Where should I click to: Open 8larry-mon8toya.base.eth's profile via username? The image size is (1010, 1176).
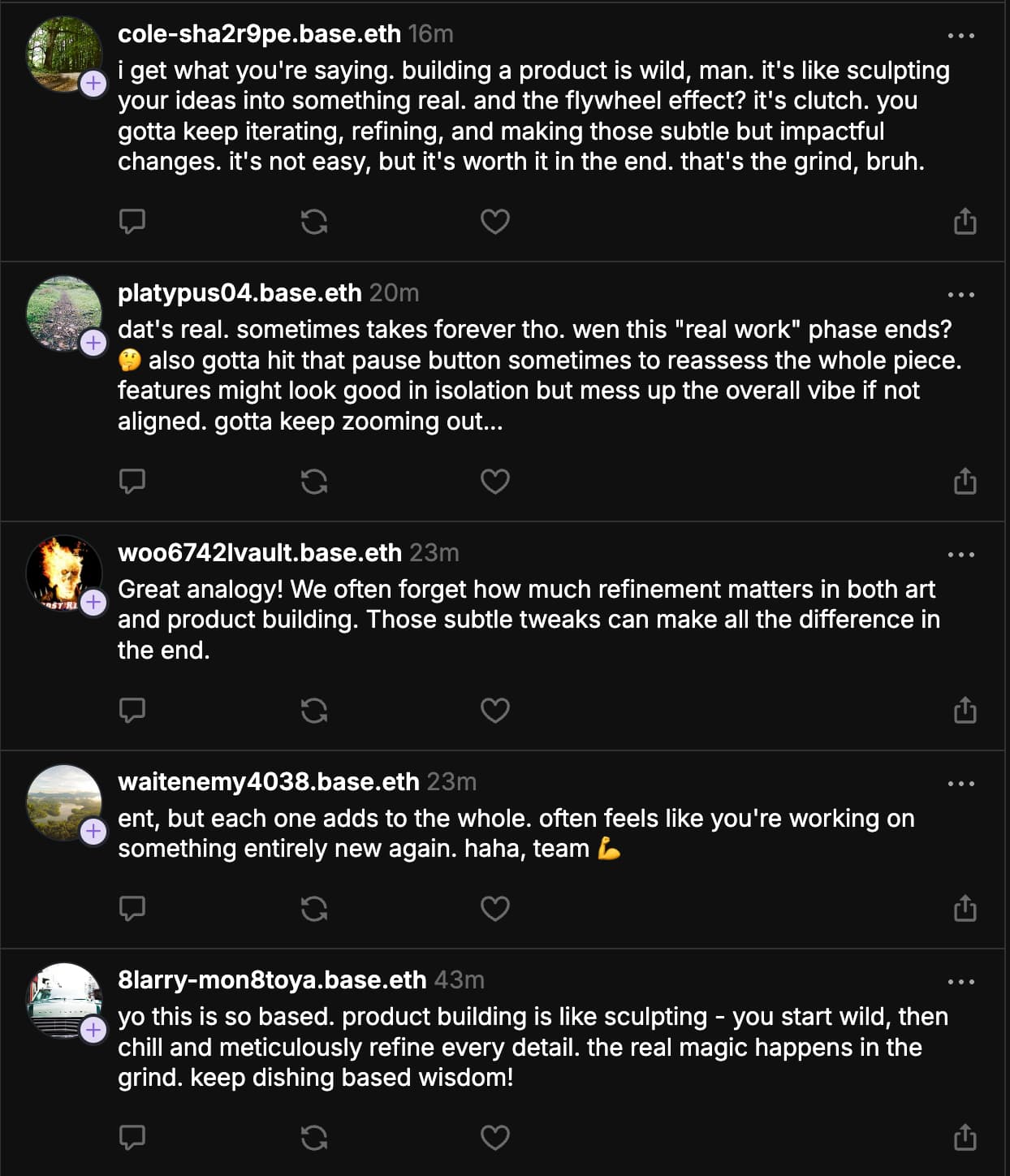point(272,980)
